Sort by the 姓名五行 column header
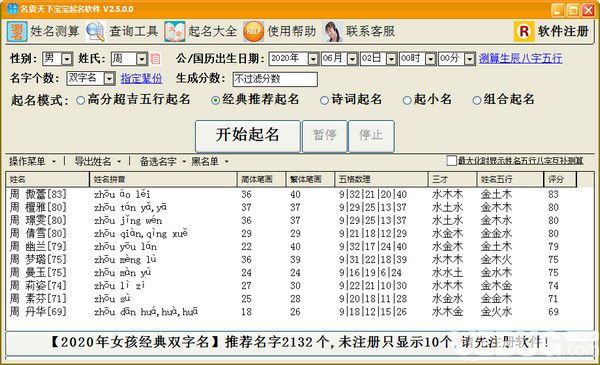This screenshot has width=600, height=365. 510,179
